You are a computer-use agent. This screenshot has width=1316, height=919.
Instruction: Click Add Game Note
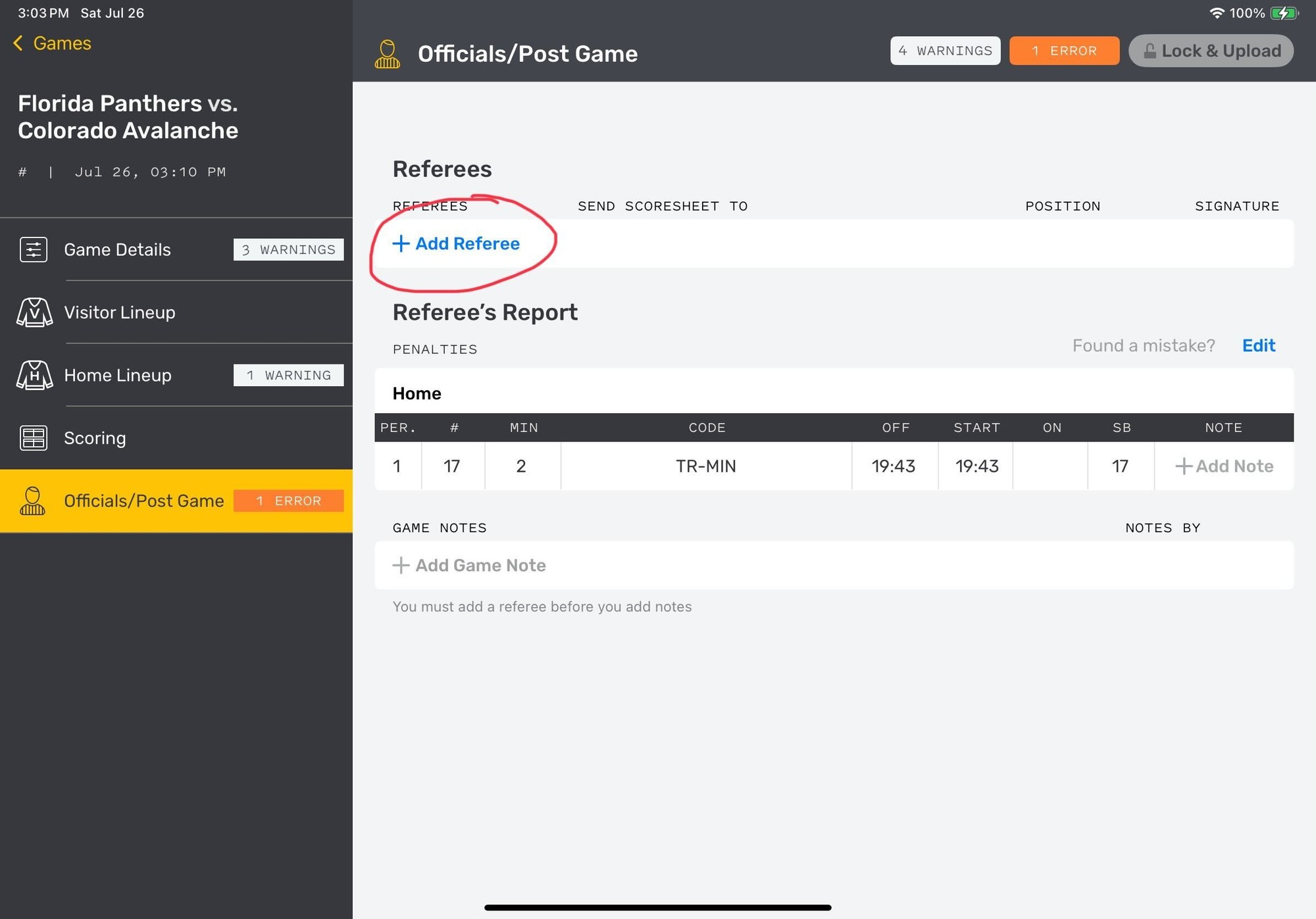point(470,566)
